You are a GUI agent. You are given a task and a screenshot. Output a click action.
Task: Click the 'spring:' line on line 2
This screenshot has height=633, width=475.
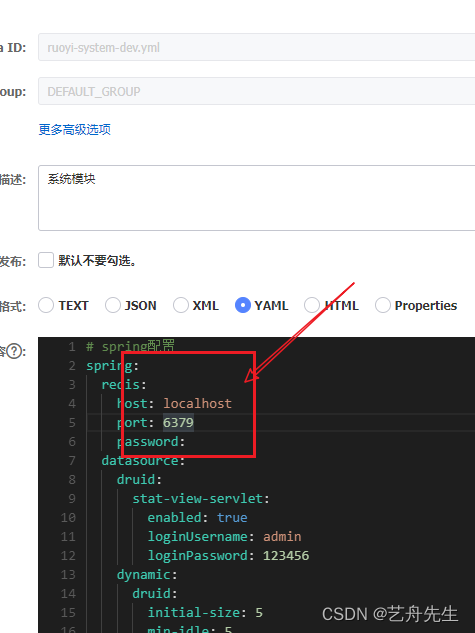pyautogui.click(x=113, y=365)
